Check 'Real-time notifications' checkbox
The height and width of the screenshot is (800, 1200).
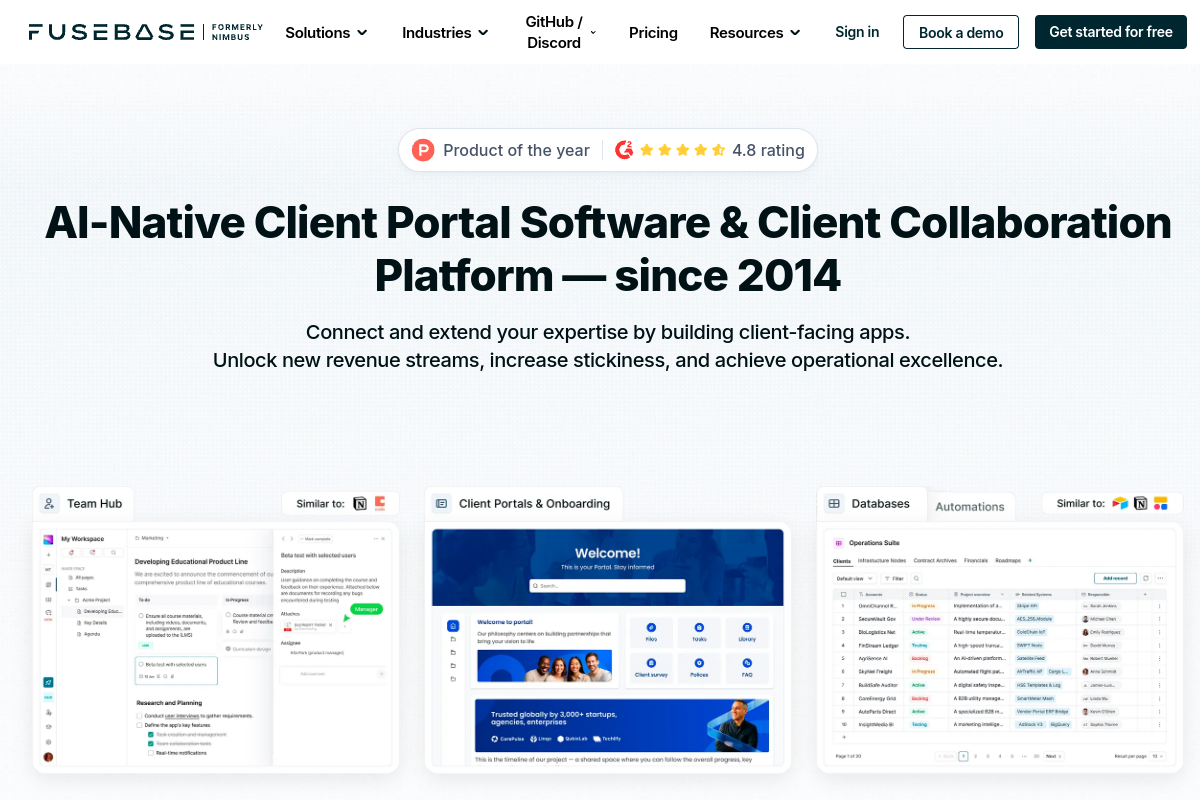coord(150,753)
